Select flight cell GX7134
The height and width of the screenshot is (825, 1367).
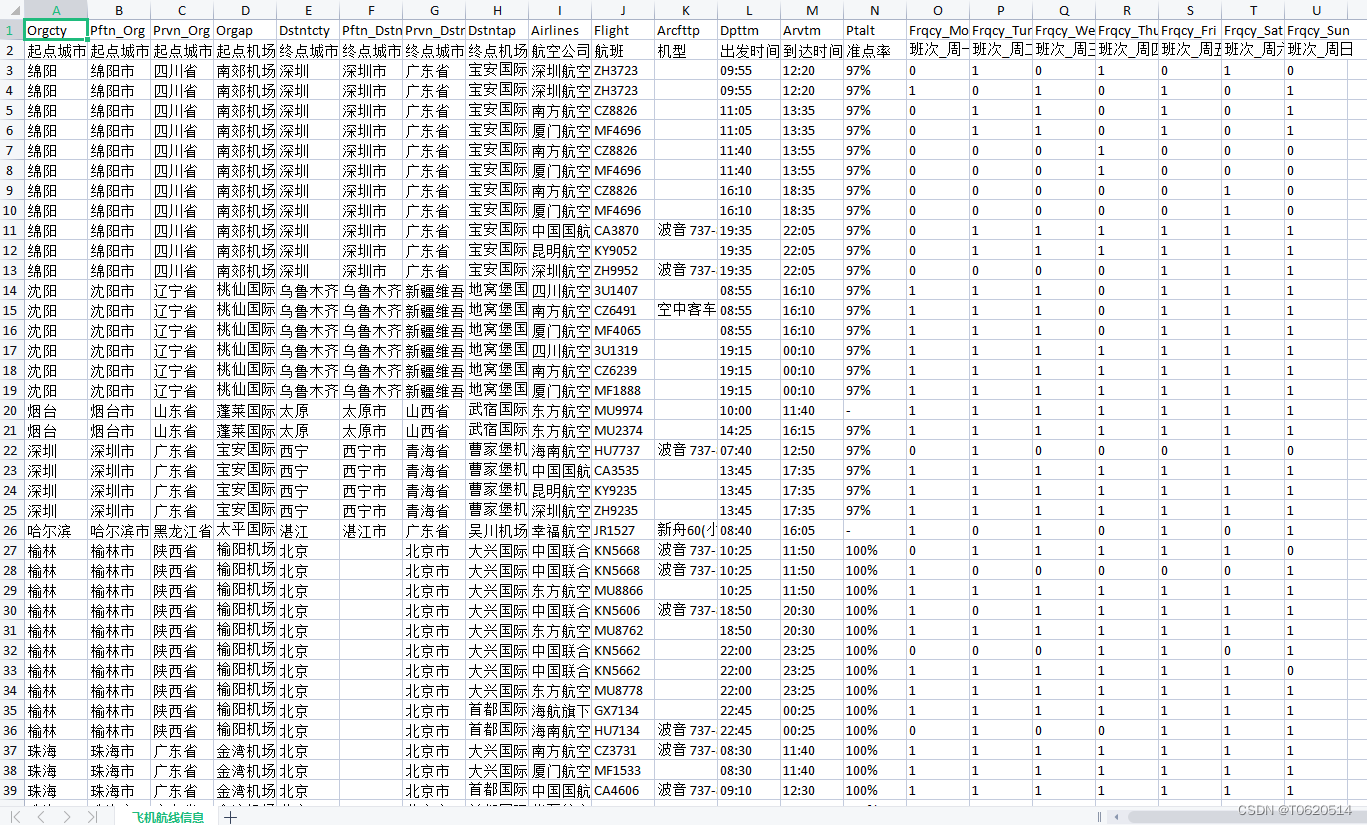(623, 710)
